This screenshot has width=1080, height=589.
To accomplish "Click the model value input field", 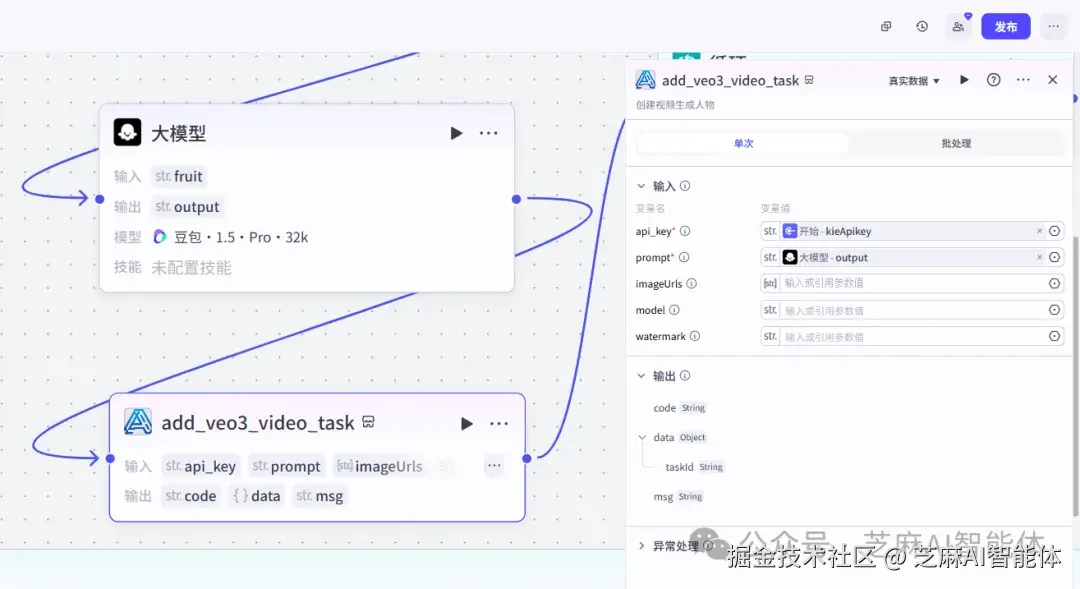I will (x=913, y=310).
